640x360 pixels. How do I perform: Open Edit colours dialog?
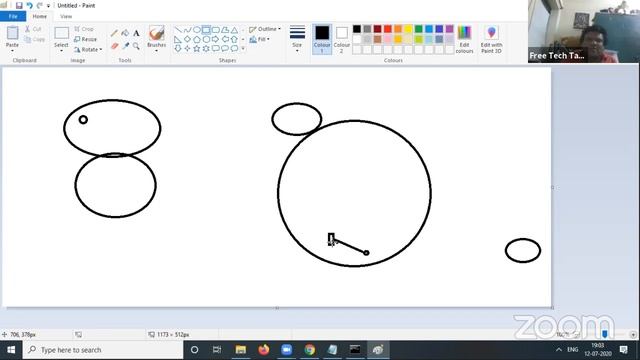point(464,39)
